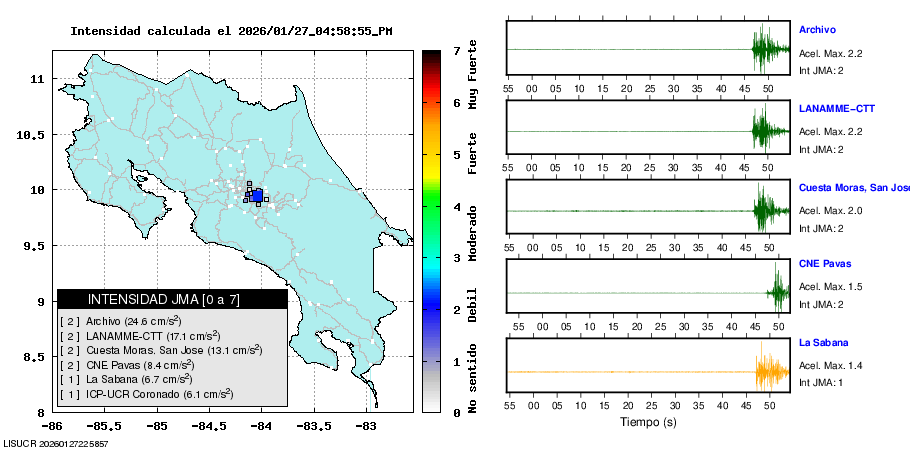Click the Cuesta Moras seismogram waveform
The height and width of the screenshot is (460, 910).
pyautogui.click(x=767, y=211)
